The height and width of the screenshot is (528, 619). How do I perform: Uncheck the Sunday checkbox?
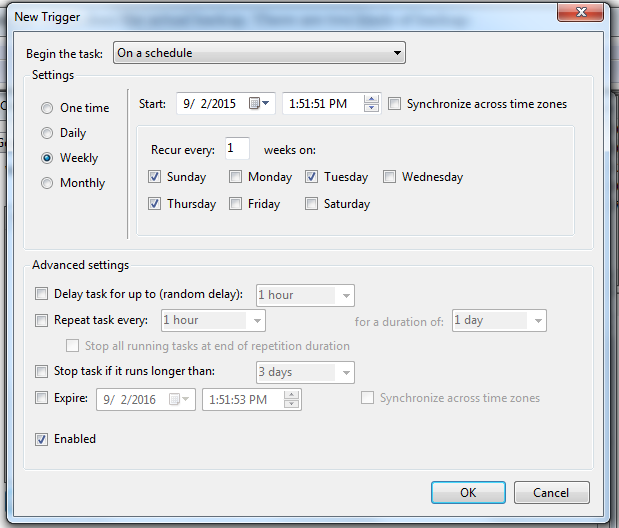click(x=154, y=177)
